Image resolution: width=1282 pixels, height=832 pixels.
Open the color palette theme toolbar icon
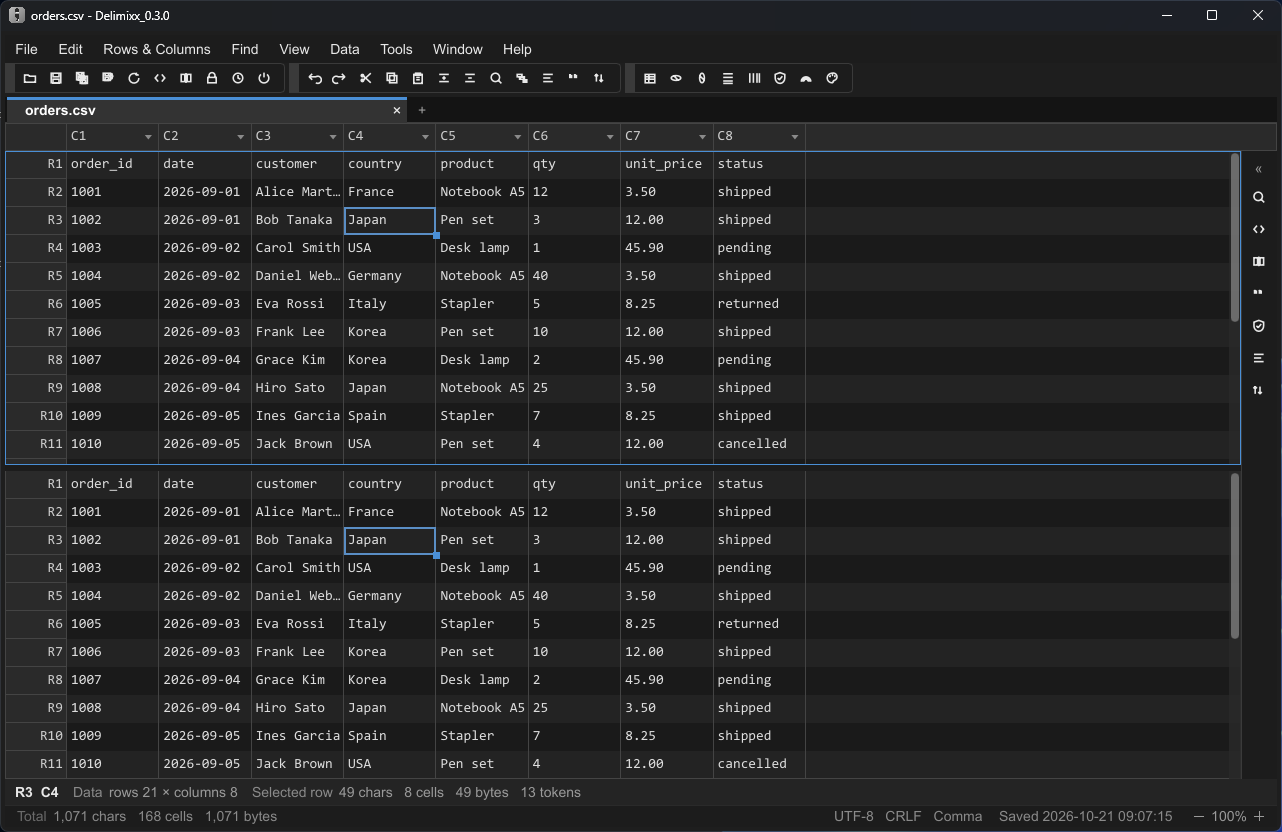tap(832, 78)
